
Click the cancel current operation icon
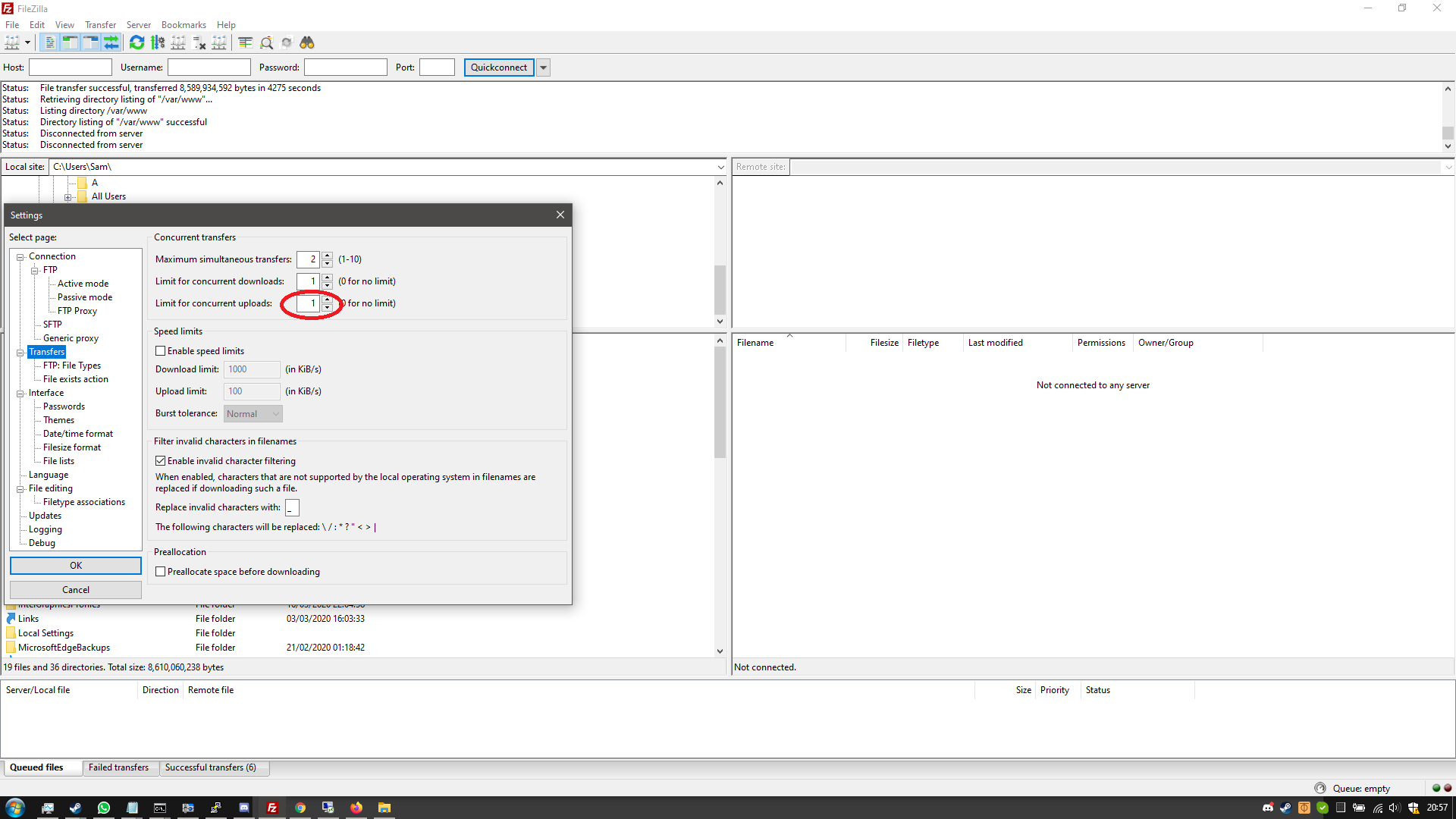click(x=178, y=43)
